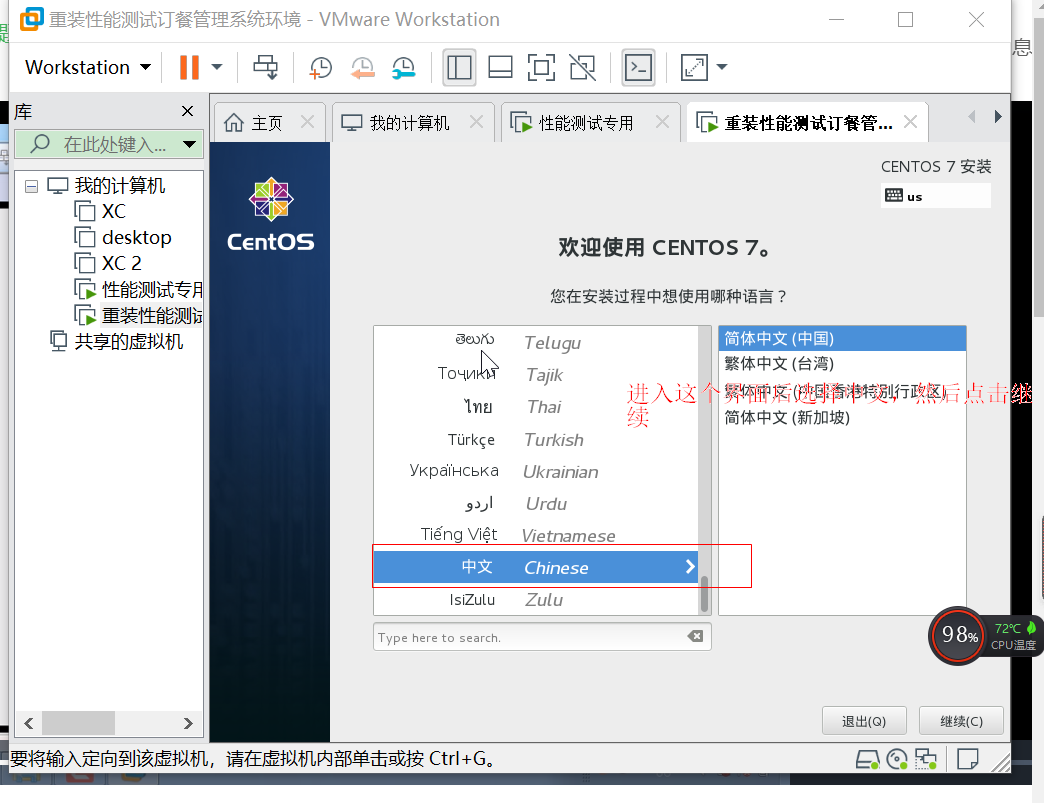Choose 简体中文 (中国) locale

coord(842,338)
